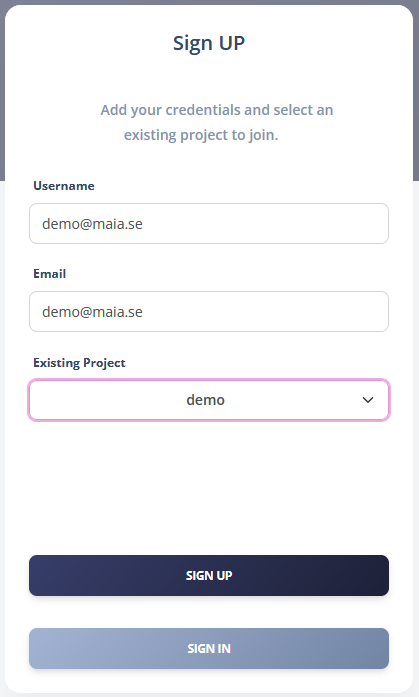Select the 'demo' value in project combo box
The height and width of the screenshot is (697, 419).
click(x=205, y=400)
